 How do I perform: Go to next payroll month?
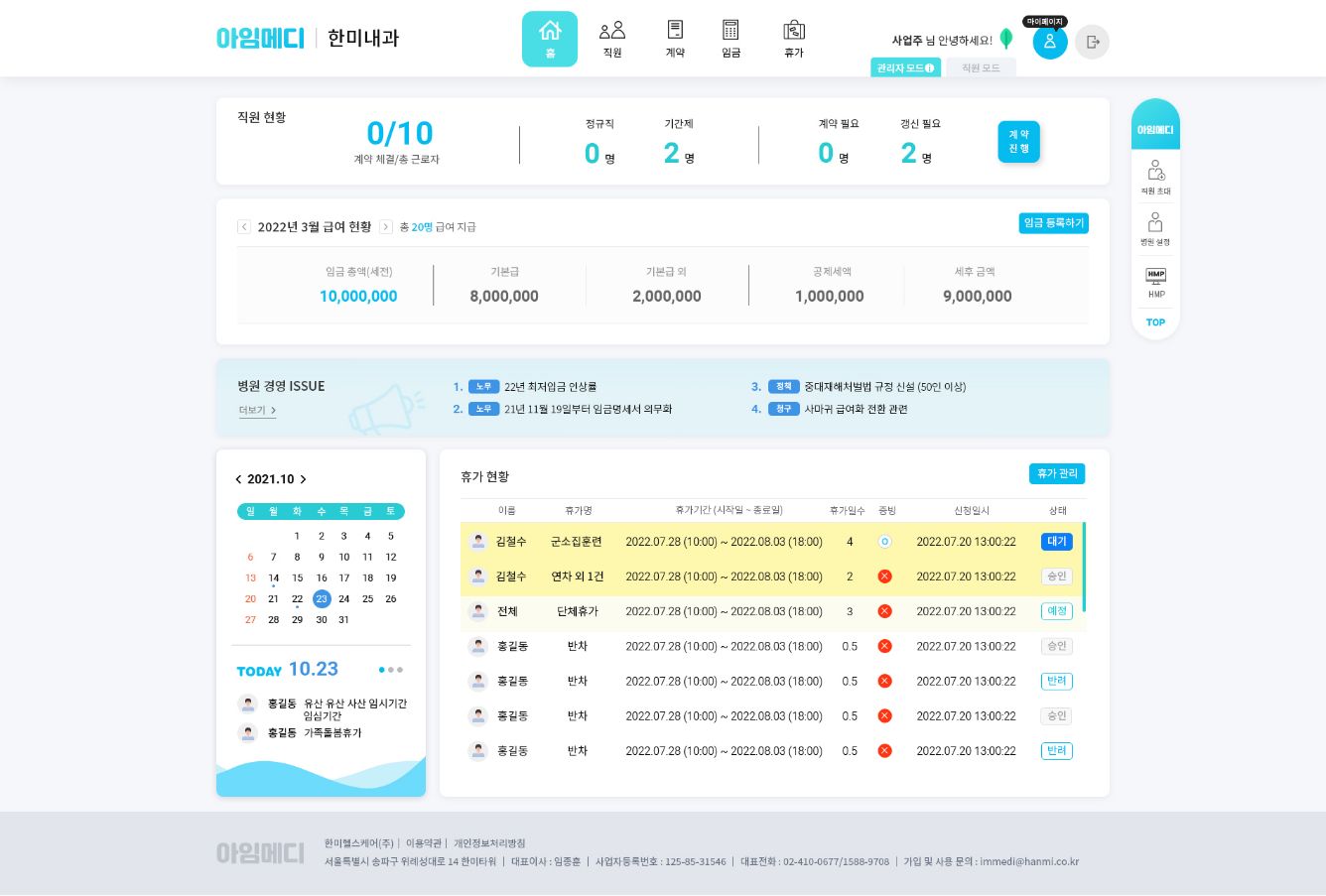(386, 227)
